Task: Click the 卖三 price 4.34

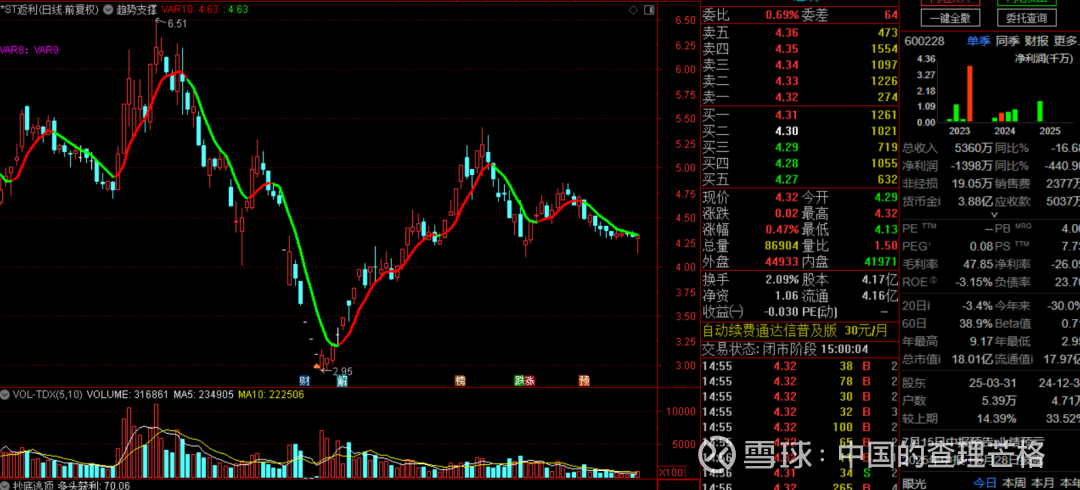Action: (x=787, y=65)
